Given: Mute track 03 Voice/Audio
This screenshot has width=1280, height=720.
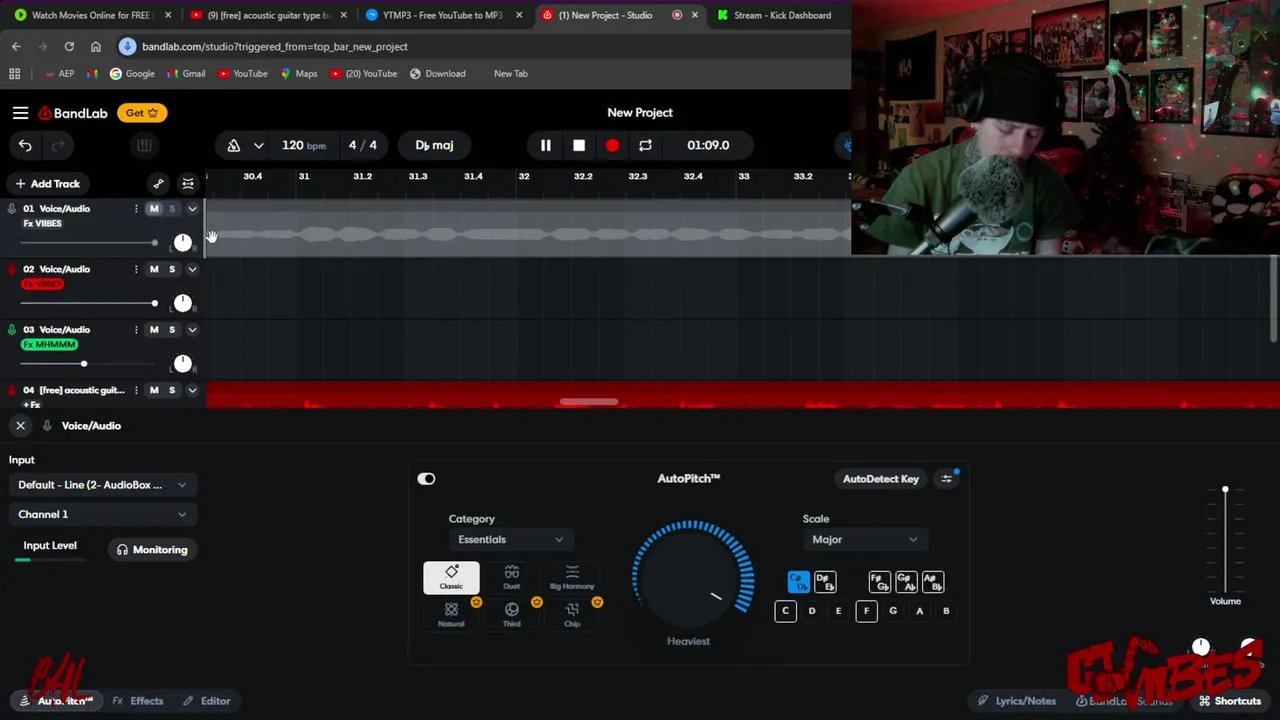Looking at the screenshot, I should (154, 330).
